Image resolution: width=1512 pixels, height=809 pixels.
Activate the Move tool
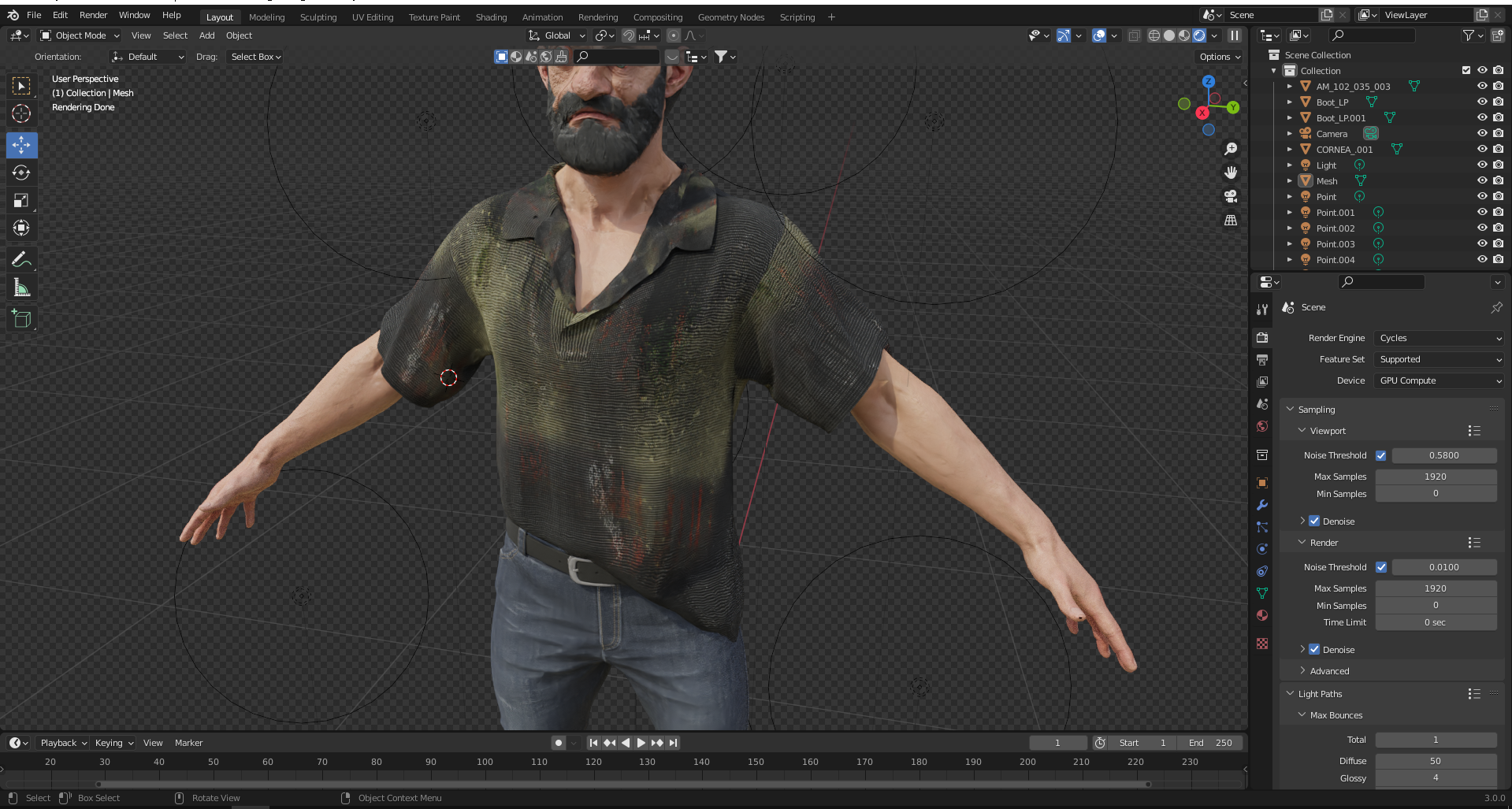coord(21,144)
